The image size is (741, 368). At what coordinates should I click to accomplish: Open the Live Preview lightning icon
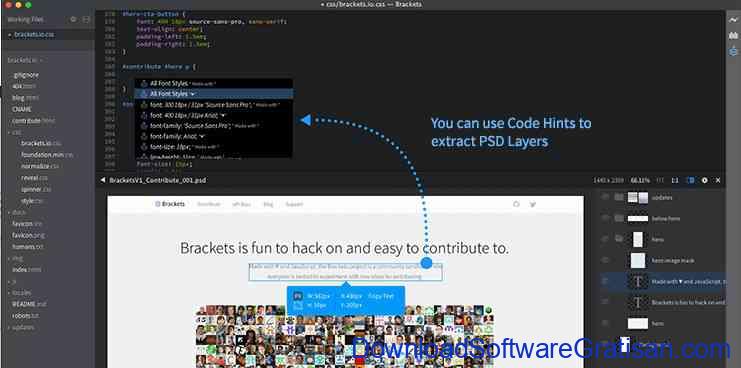733,20
